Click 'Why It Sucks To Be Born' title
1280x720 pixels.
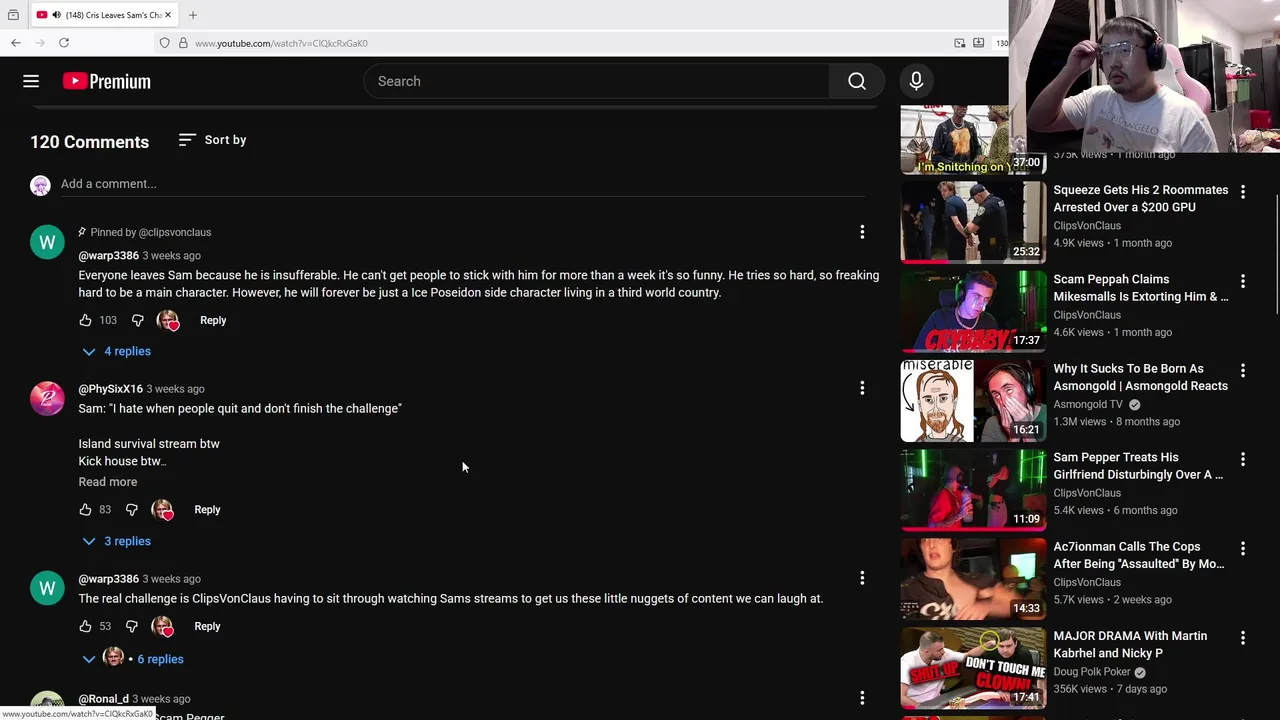(x=1140, y=377)
